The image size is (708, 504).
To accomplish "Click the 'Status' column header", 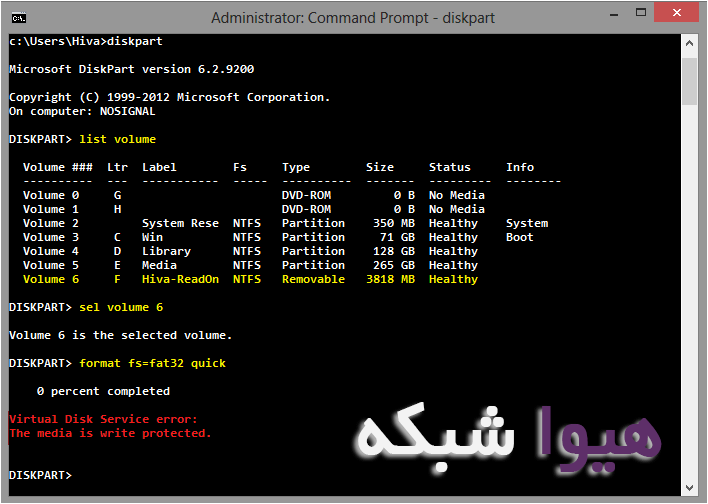I will [449, 167].
